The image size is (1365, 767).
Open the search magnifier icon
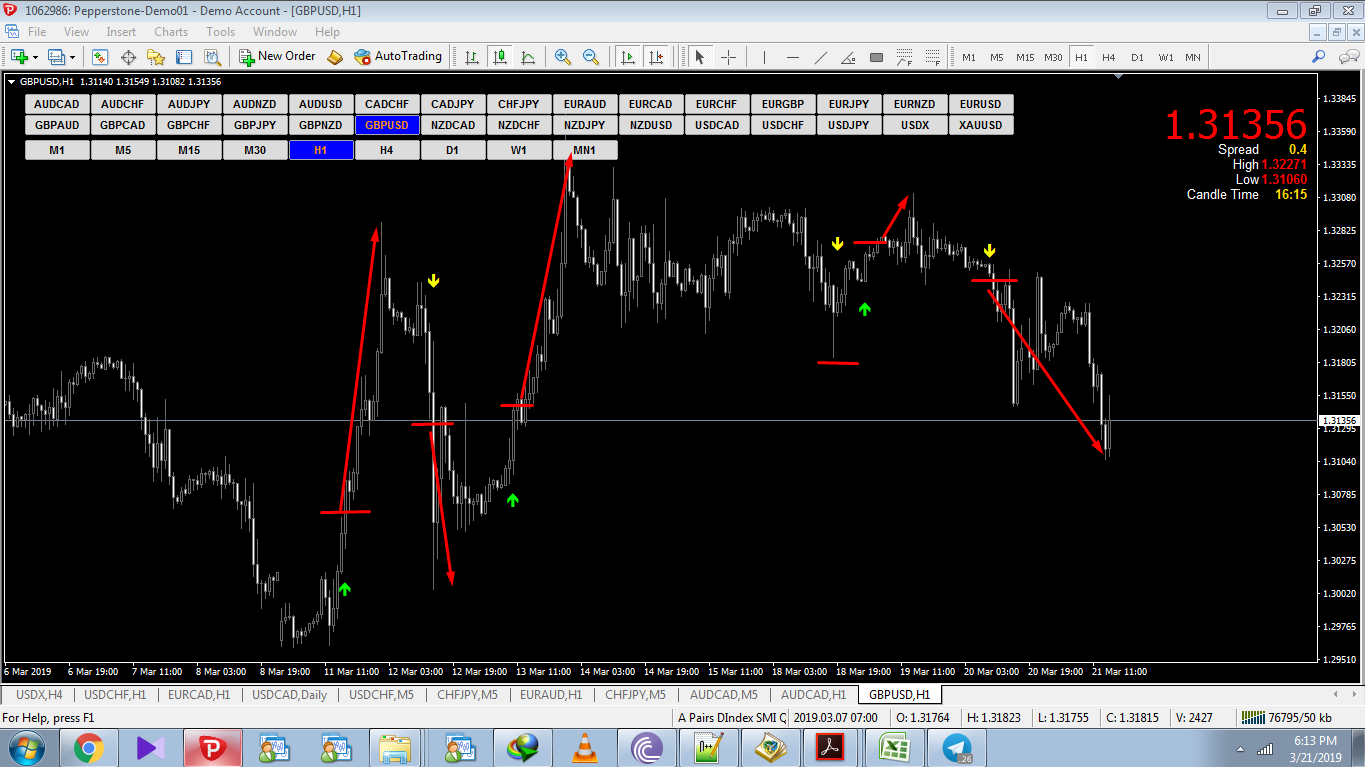coord(1319,57)
